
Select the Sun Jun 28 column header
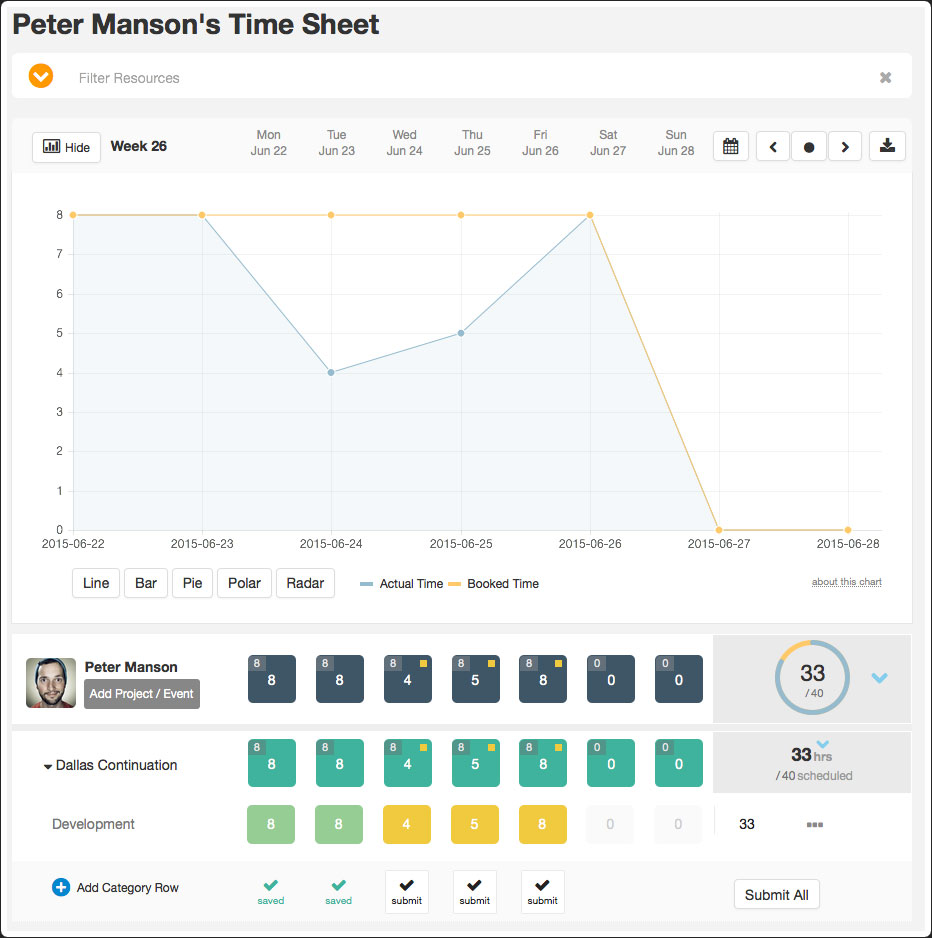point(676,143)
